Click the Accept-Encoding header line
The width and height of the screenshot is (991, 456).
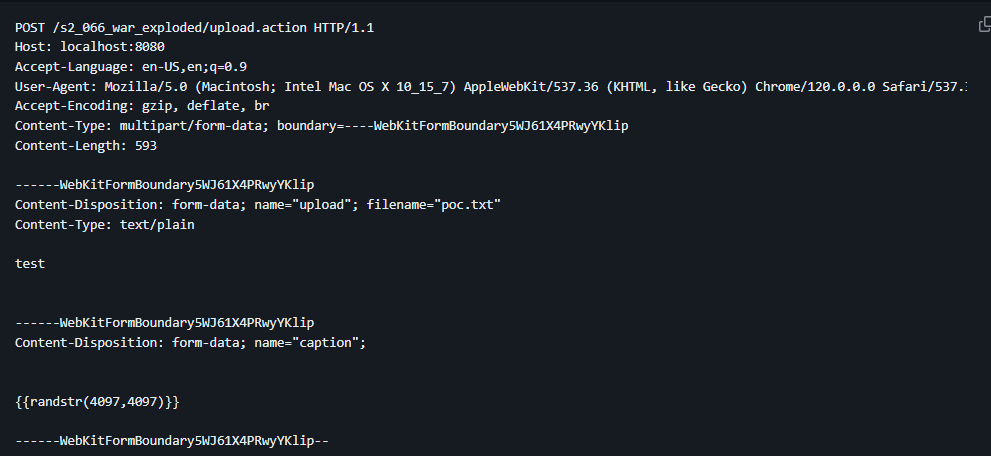tap(142, 105)
